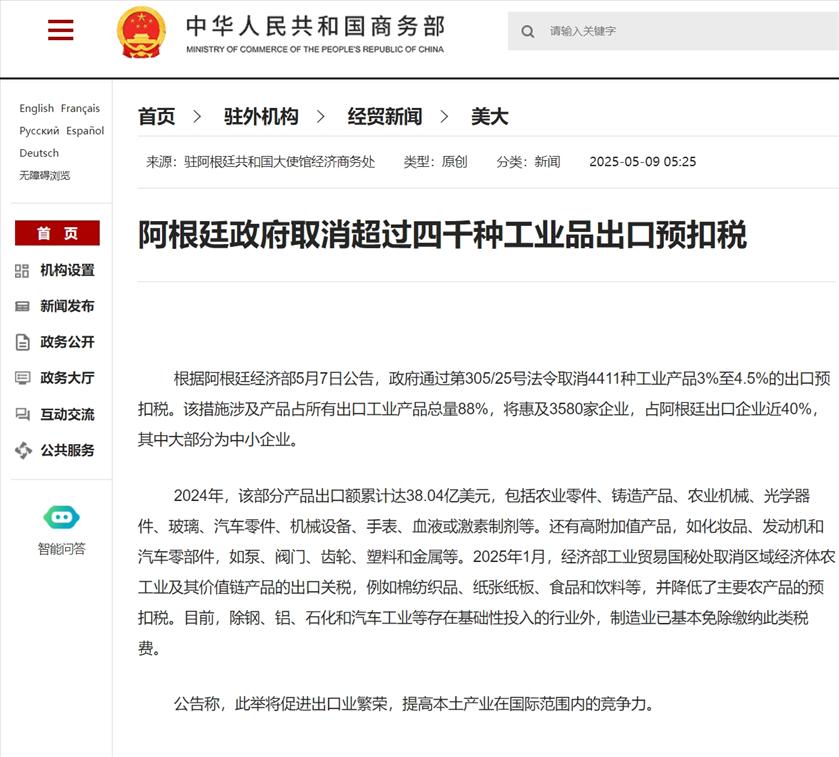Click the 政务大厅 monitor icon
This screenshot has height=757, width=839.
click(23, 378)
